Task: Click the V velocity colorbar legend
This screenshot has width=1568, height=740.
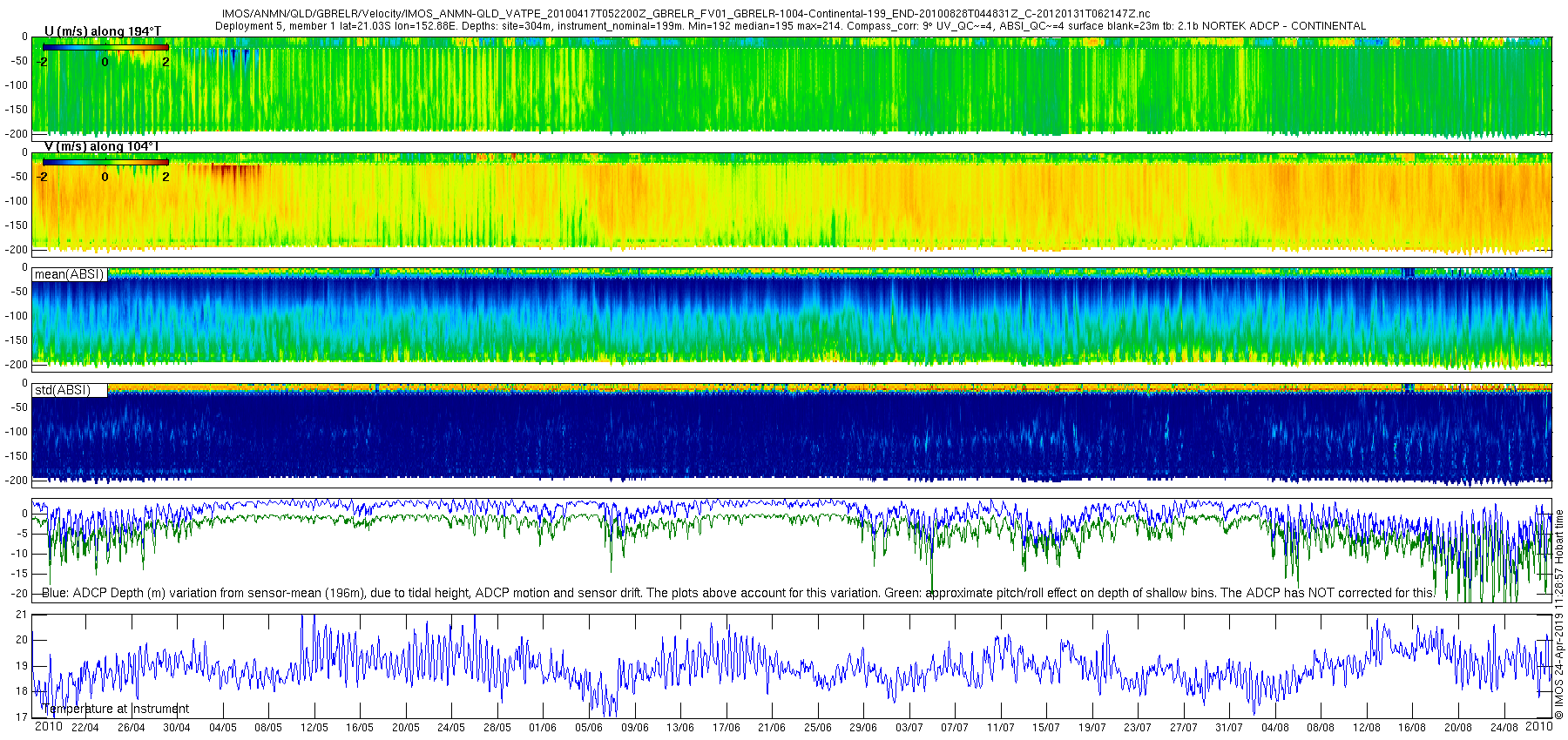Action: pyautogui.click(x=105, y=162)
